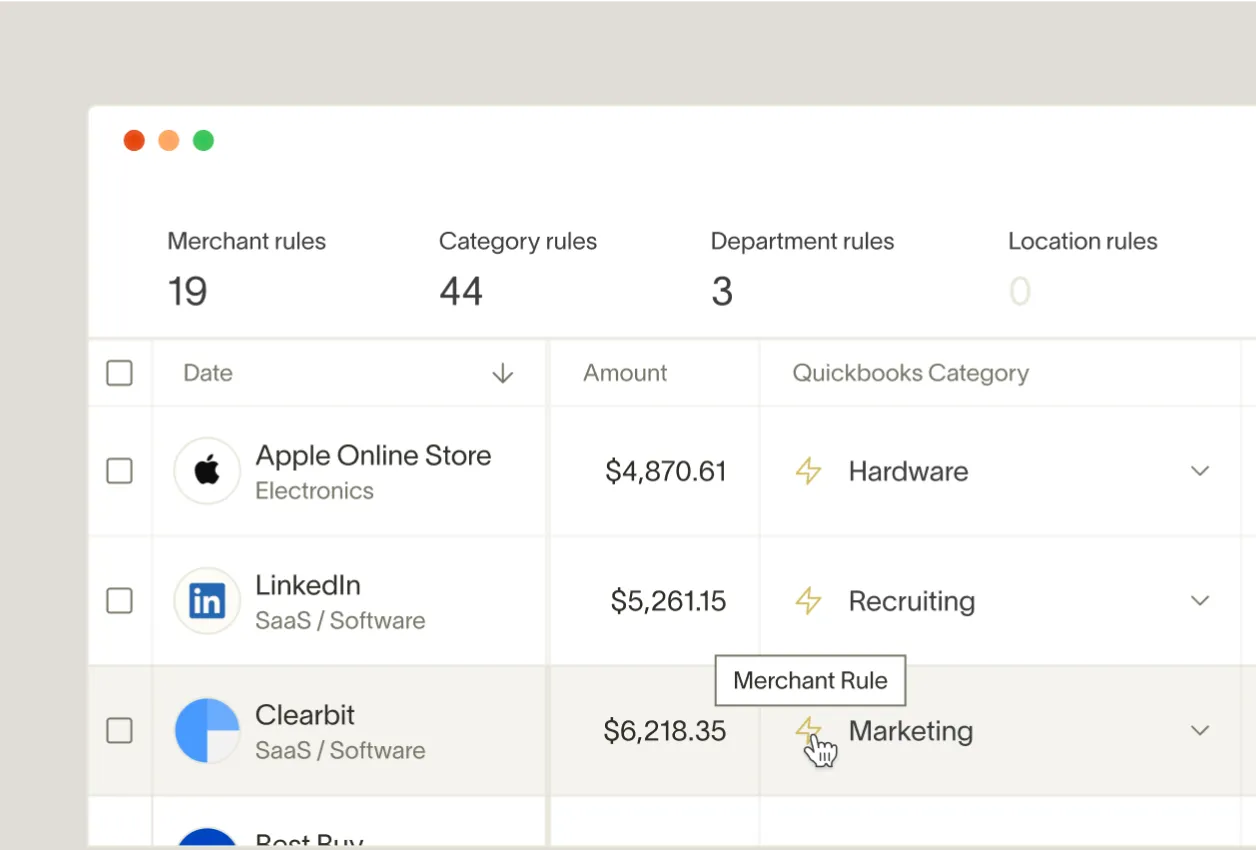The width and height of the screenshot is (1256, 850).
Task: Switch to the Category rules tab
Action: pyautogui.click(x=517, y=241)
